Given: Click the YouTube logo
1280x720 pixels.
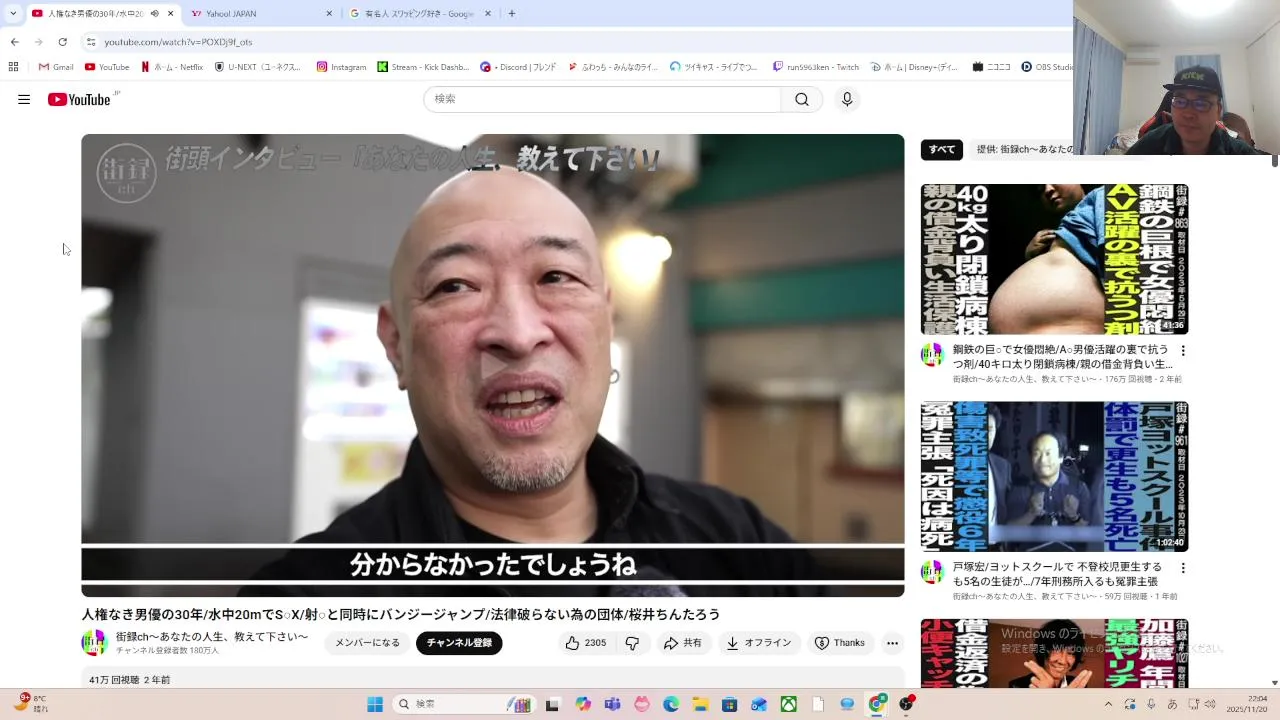Looking at the screenshot, I should (79, 99).
